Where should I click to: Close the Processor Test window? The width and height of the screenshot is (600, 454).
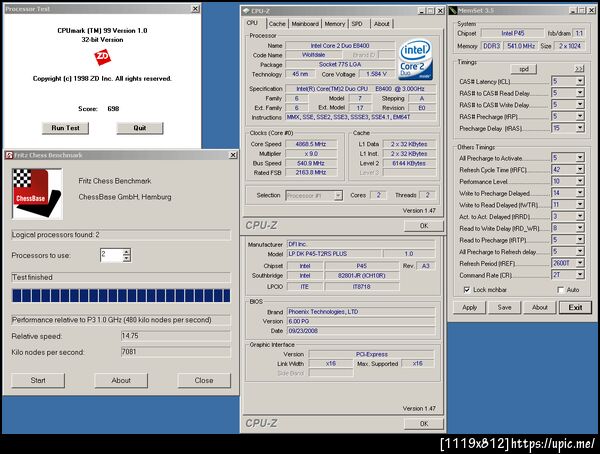pyautogui.click(x=195, y=8)
